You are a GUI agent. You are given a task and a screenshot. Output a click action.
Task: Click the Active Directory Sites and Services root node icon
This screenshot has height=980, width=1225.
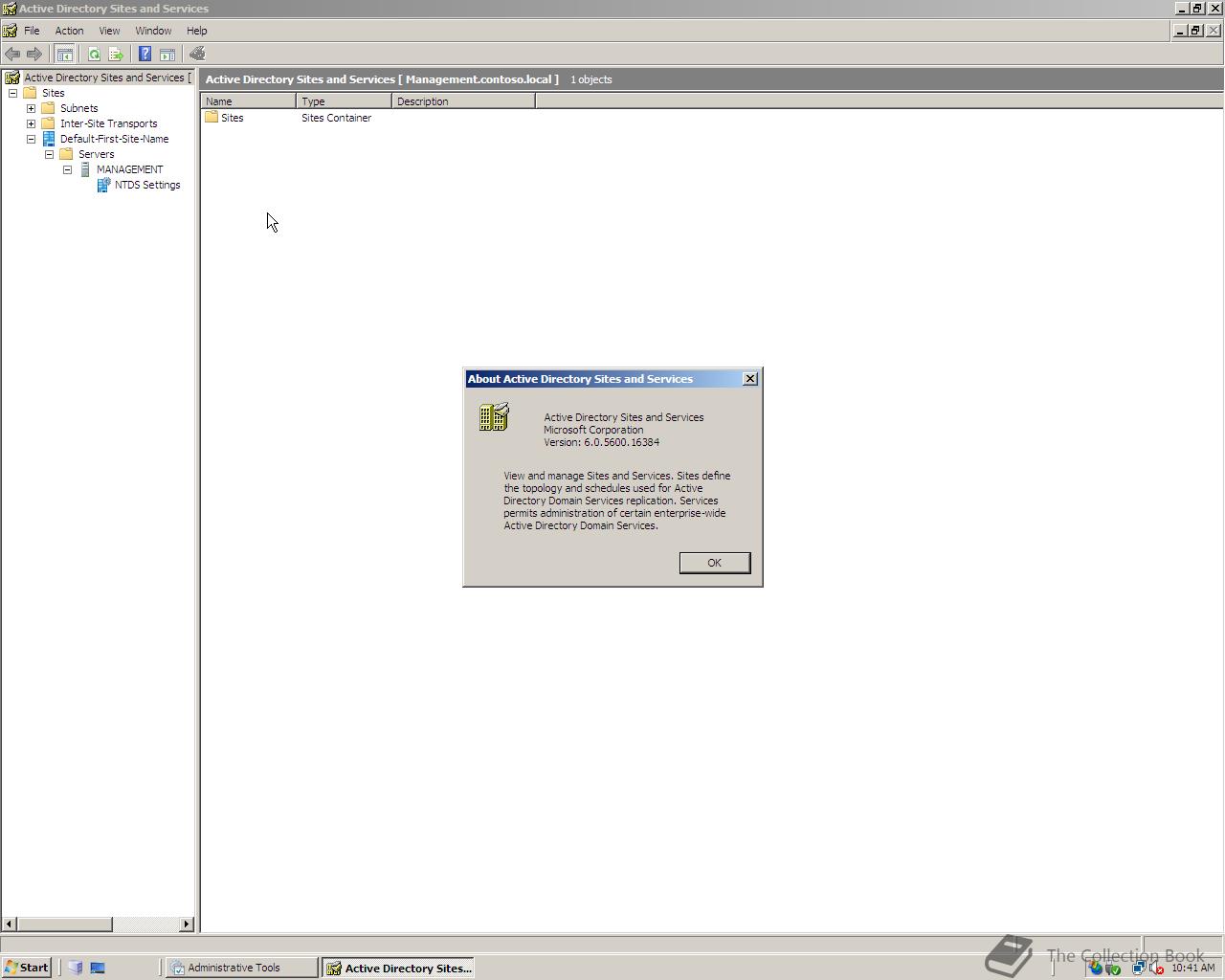pos(12,78)
